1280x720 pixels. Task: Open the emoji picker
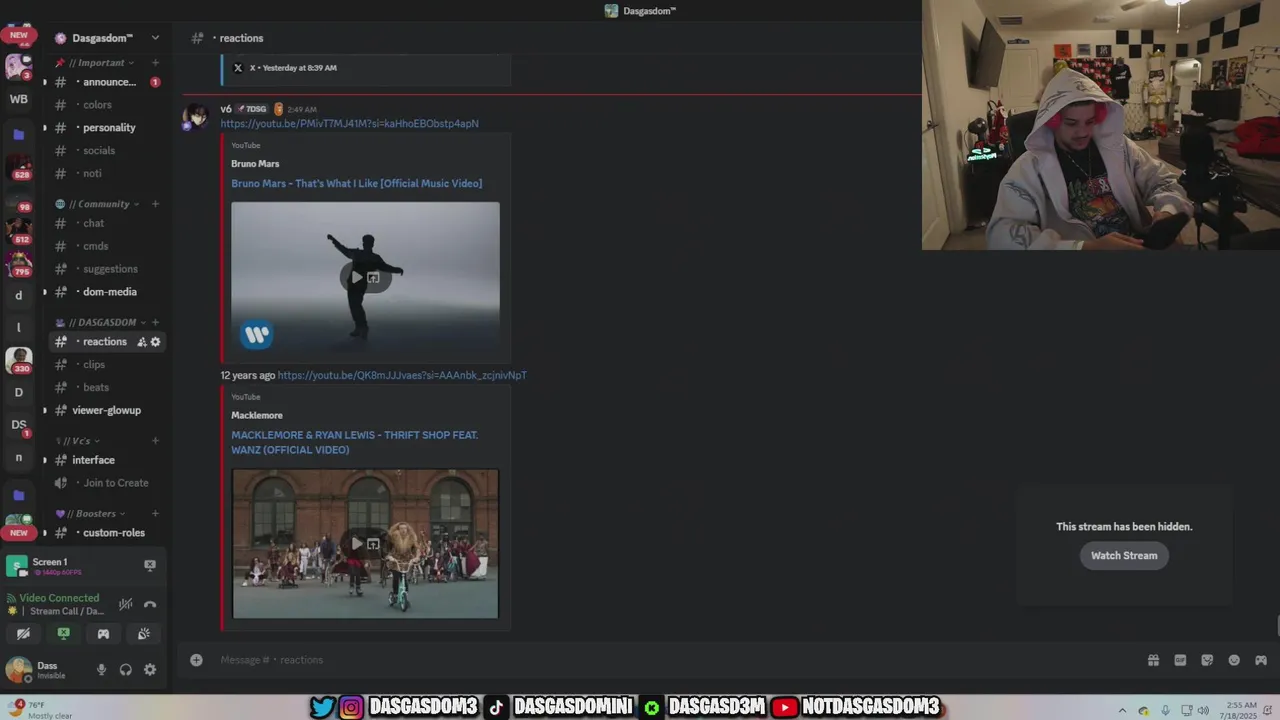(x=1234, y=660)
